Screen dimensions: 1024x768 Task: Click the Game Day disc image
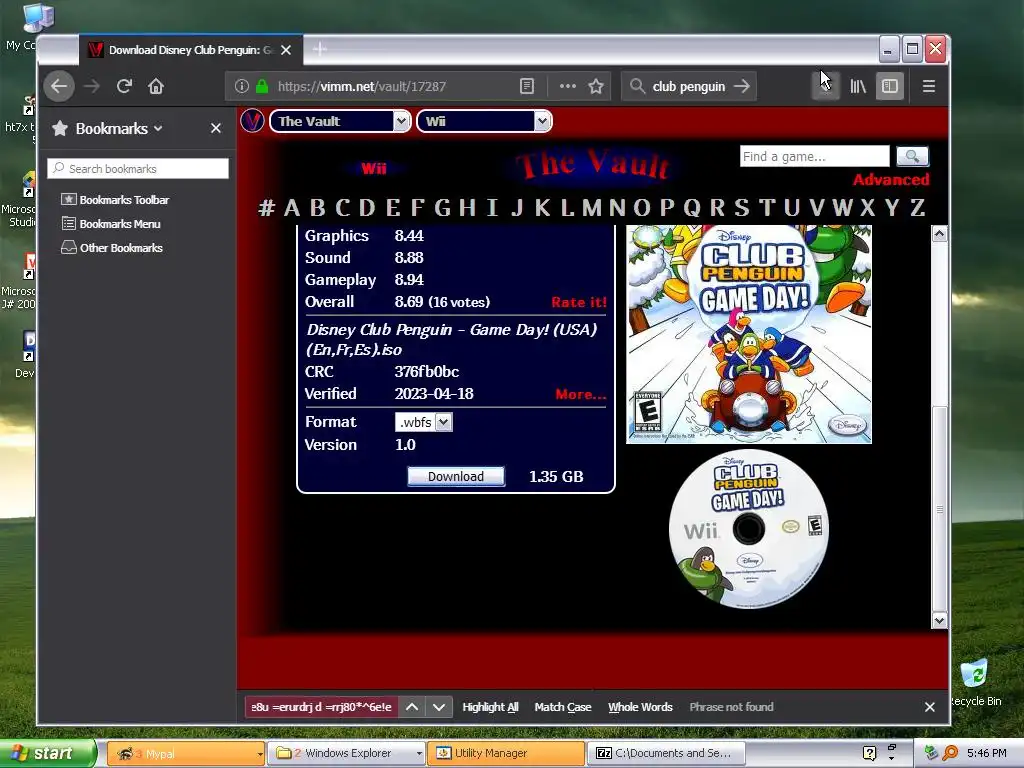click(749, 529)
